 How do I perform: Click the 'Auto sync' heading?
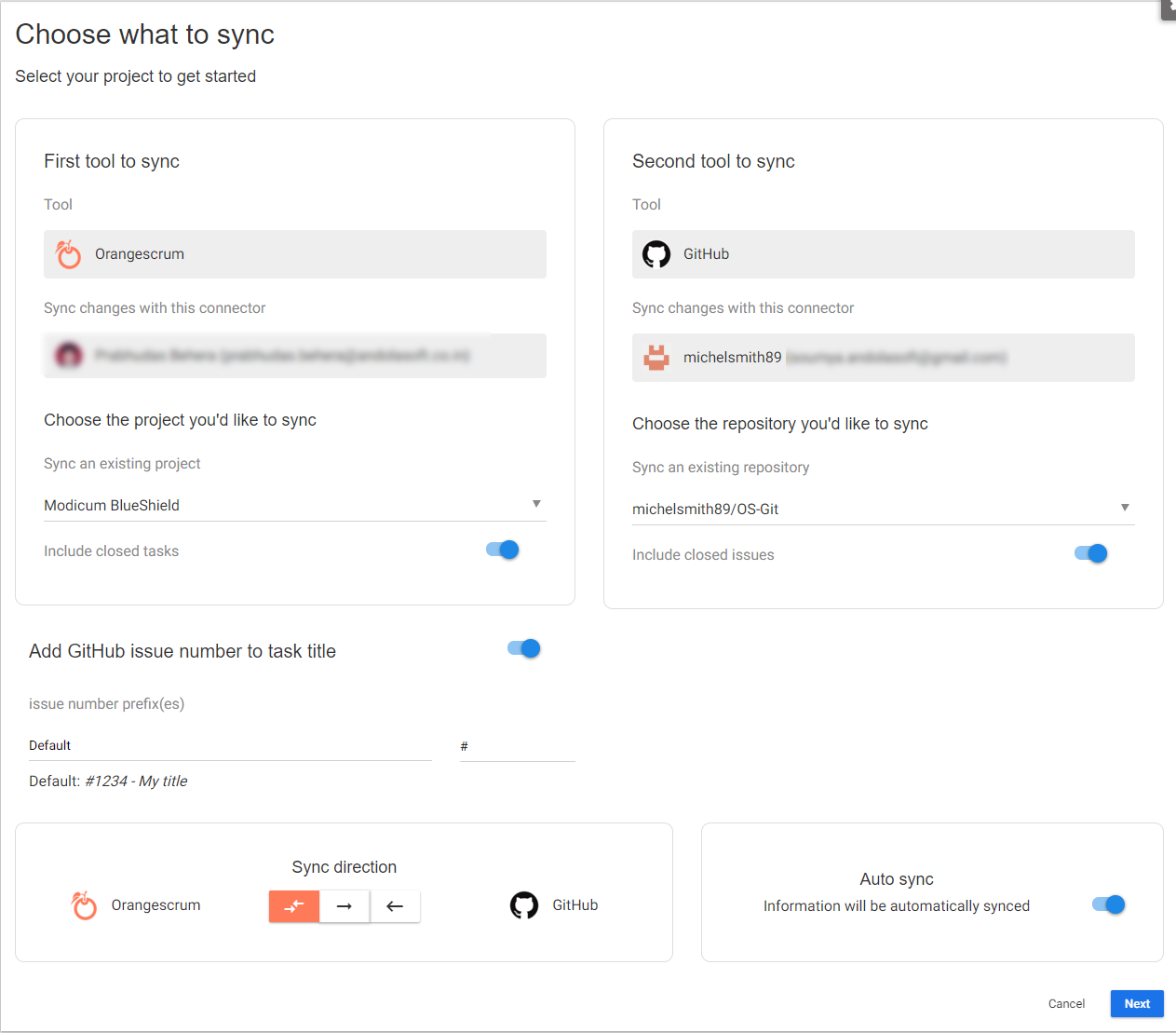897,879
